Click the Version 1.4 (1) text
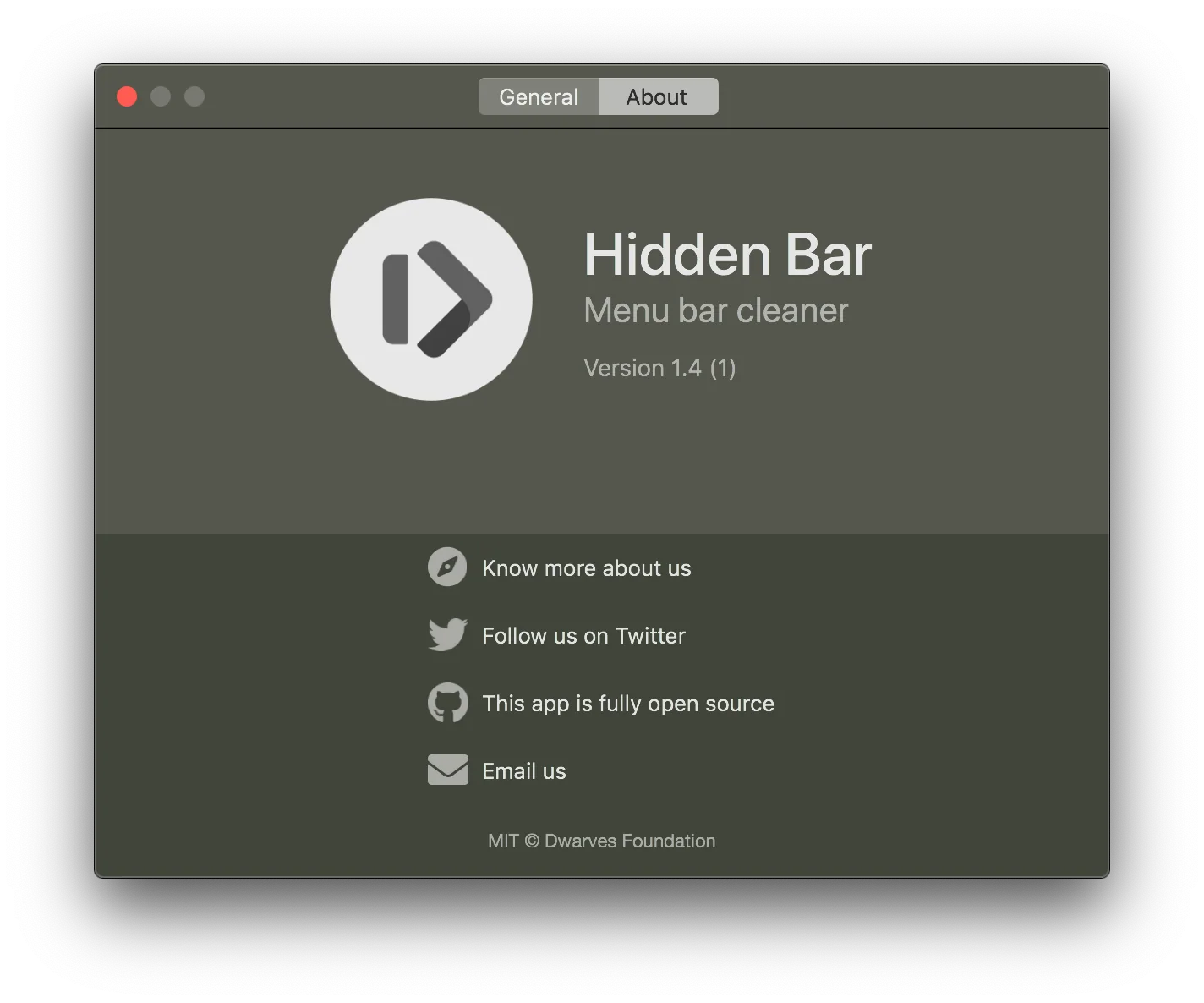The image size is (1204, 1003). (x=659, y=368)
